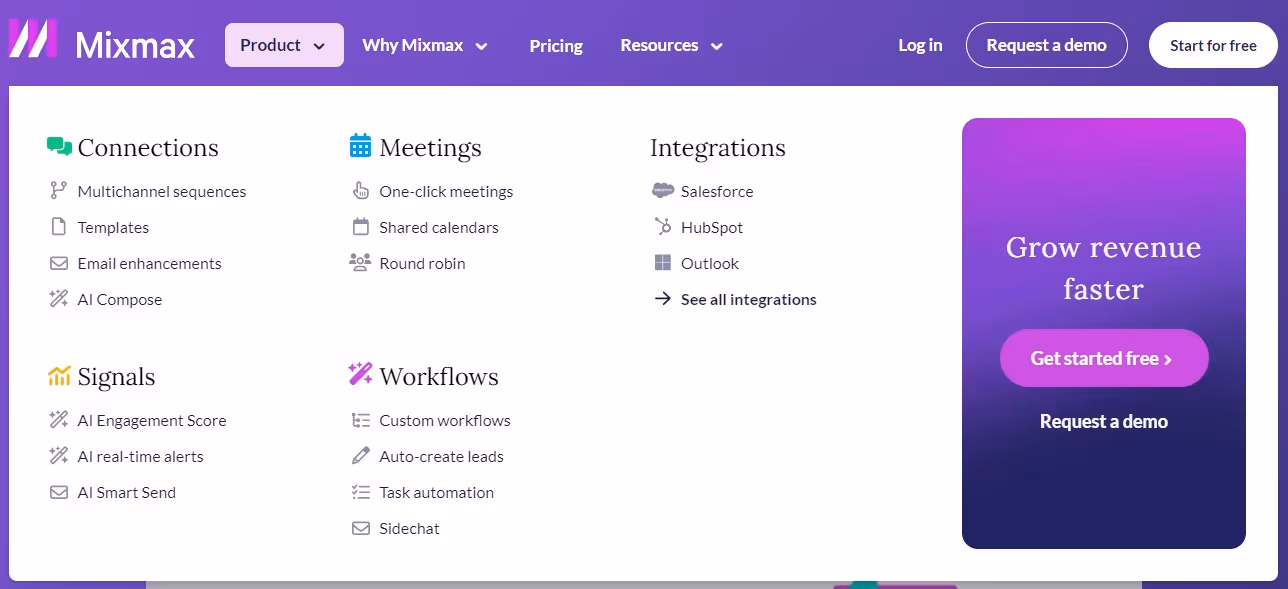Click the Get started free button
The width and height of the screenshot is (1288, 589).
1104,358
